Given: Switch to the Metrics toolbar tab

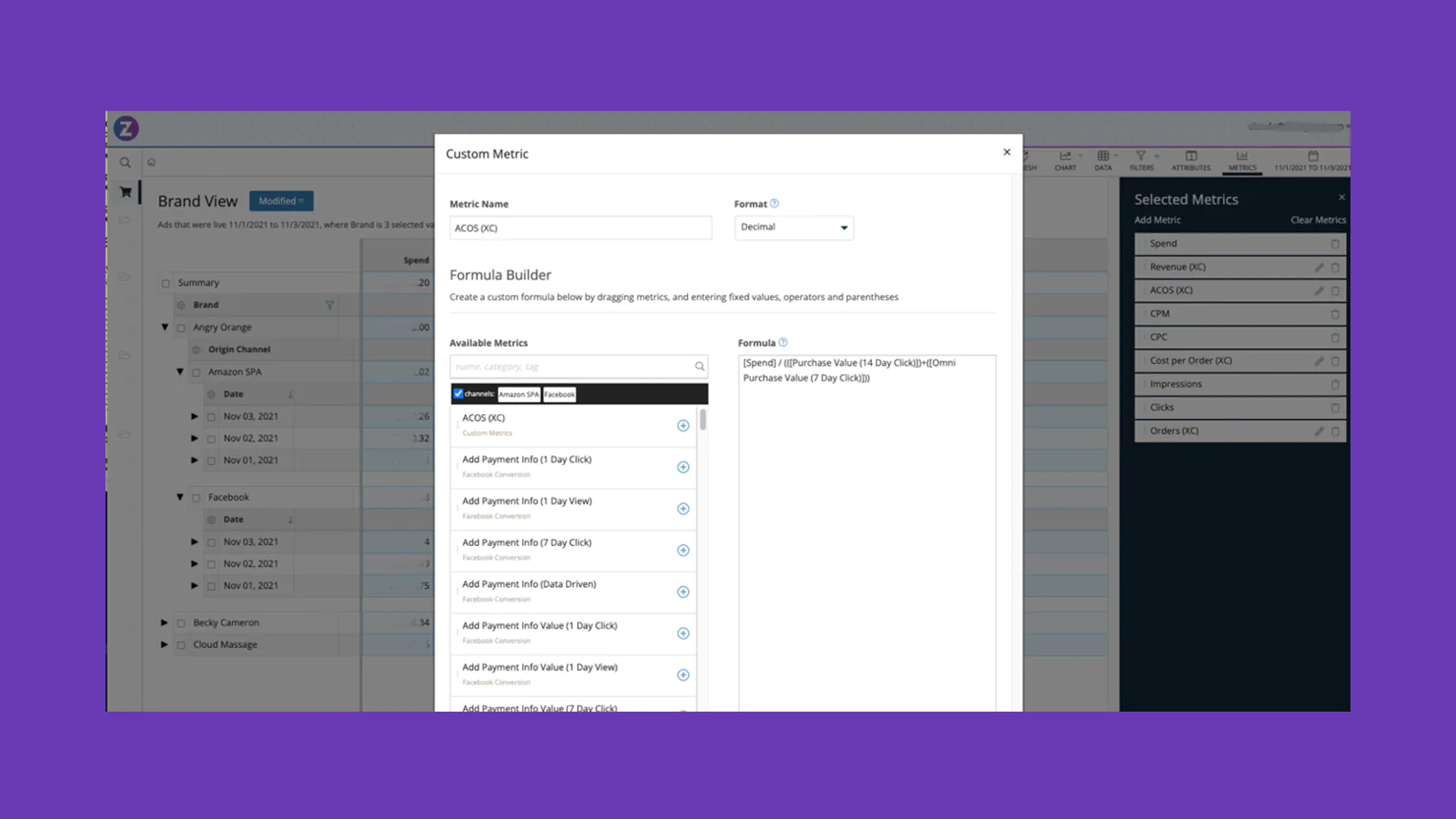Looking at the screenshot, I should coord(1241,160).
